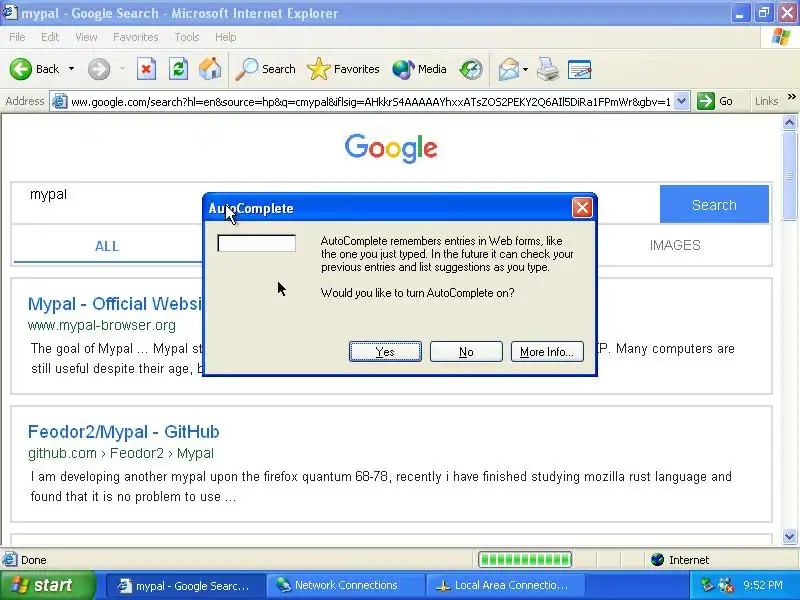Image resolution: width=800 pixels, height=600 pixels.
Task: Click the Links toolbar label
Action: pyautogui.click(x=766, y=101)
